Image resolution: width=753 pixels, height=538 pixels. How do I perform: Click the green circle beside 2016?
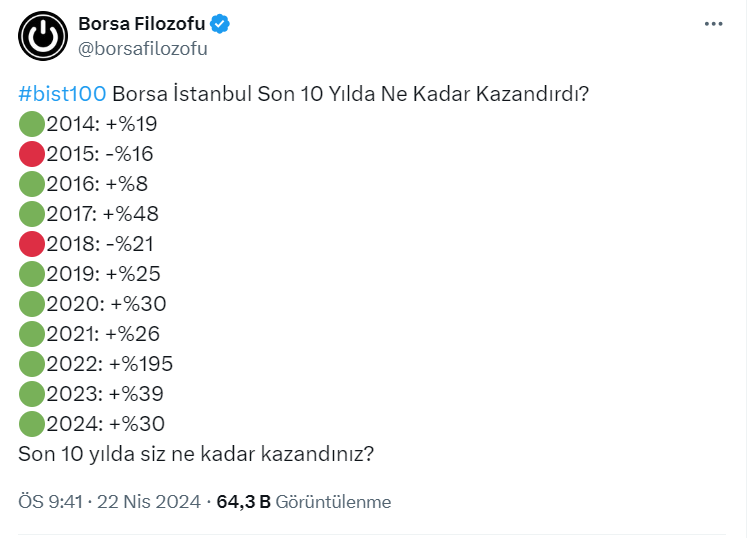click(32, 185)
